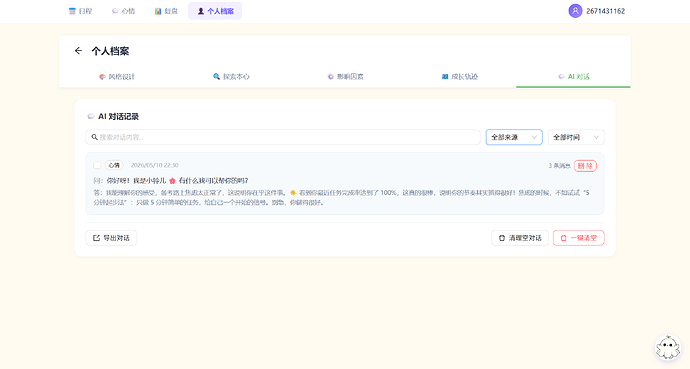The image size is (690, 369).
Task: Click the conversation timestamp 22:30
Action: click(154, 165)
